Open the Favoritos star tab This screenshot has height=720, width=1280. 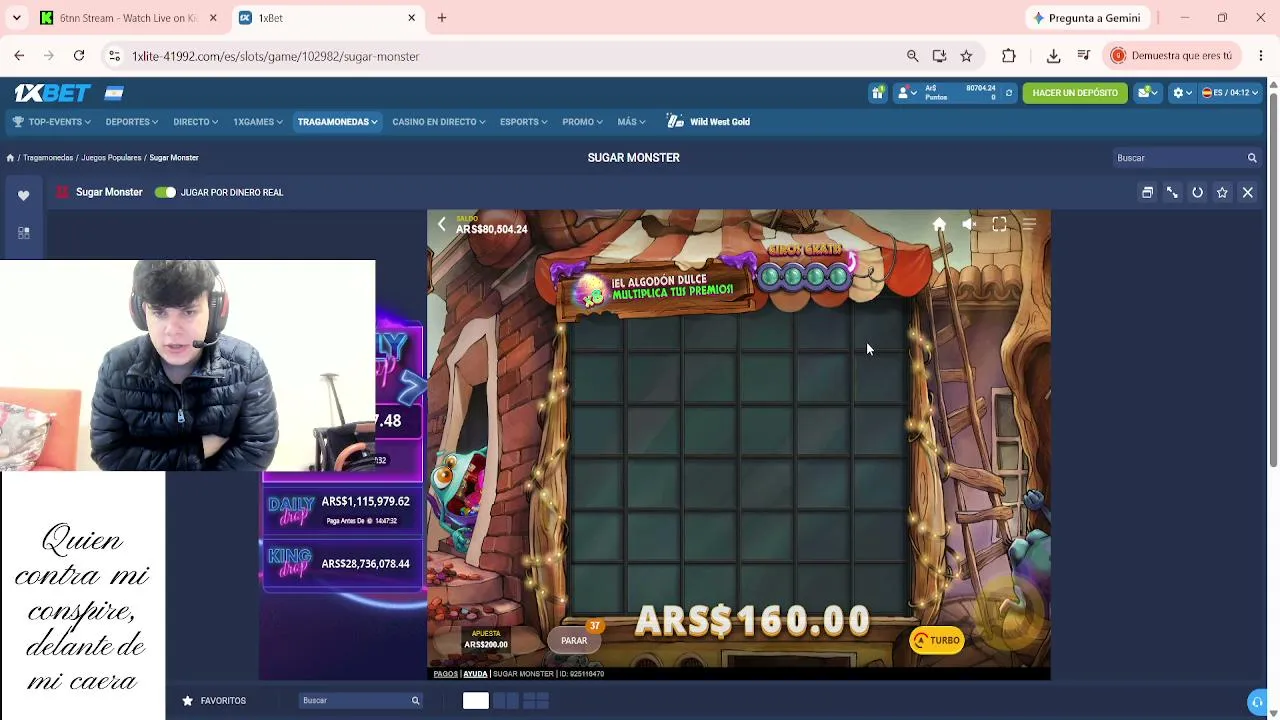click(x=213, y=701)
